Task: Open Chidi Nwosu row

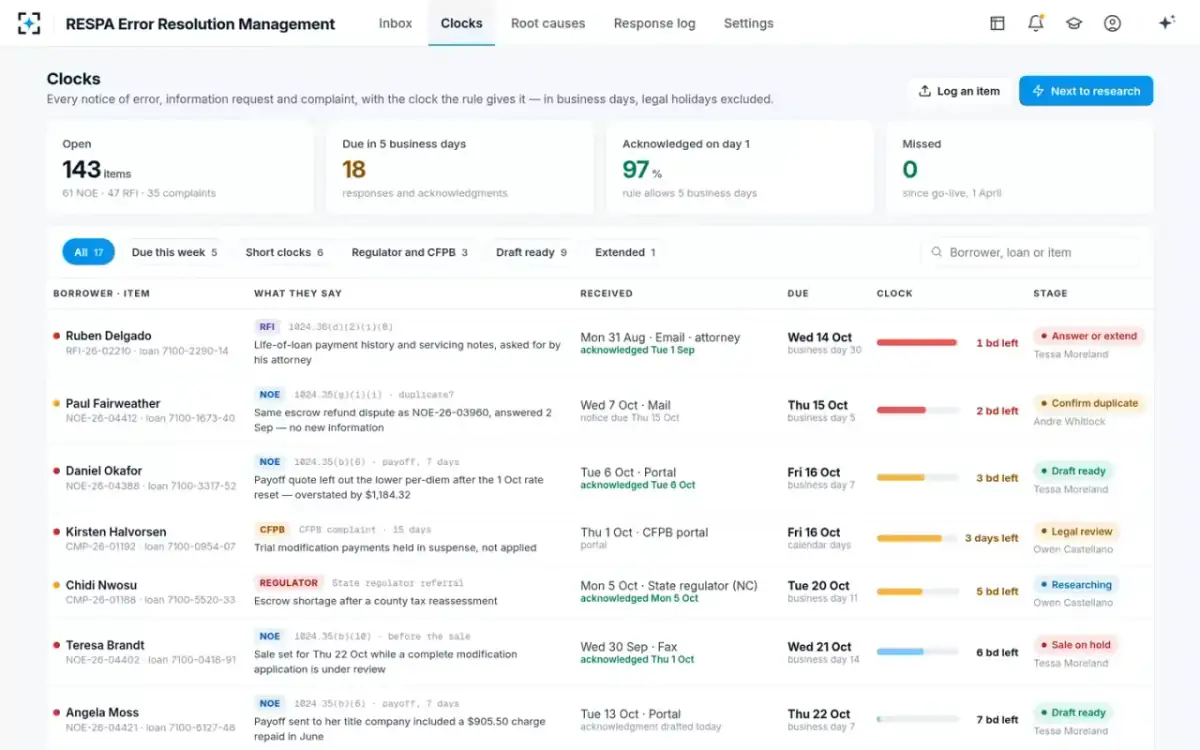Action: pos(600,592)
